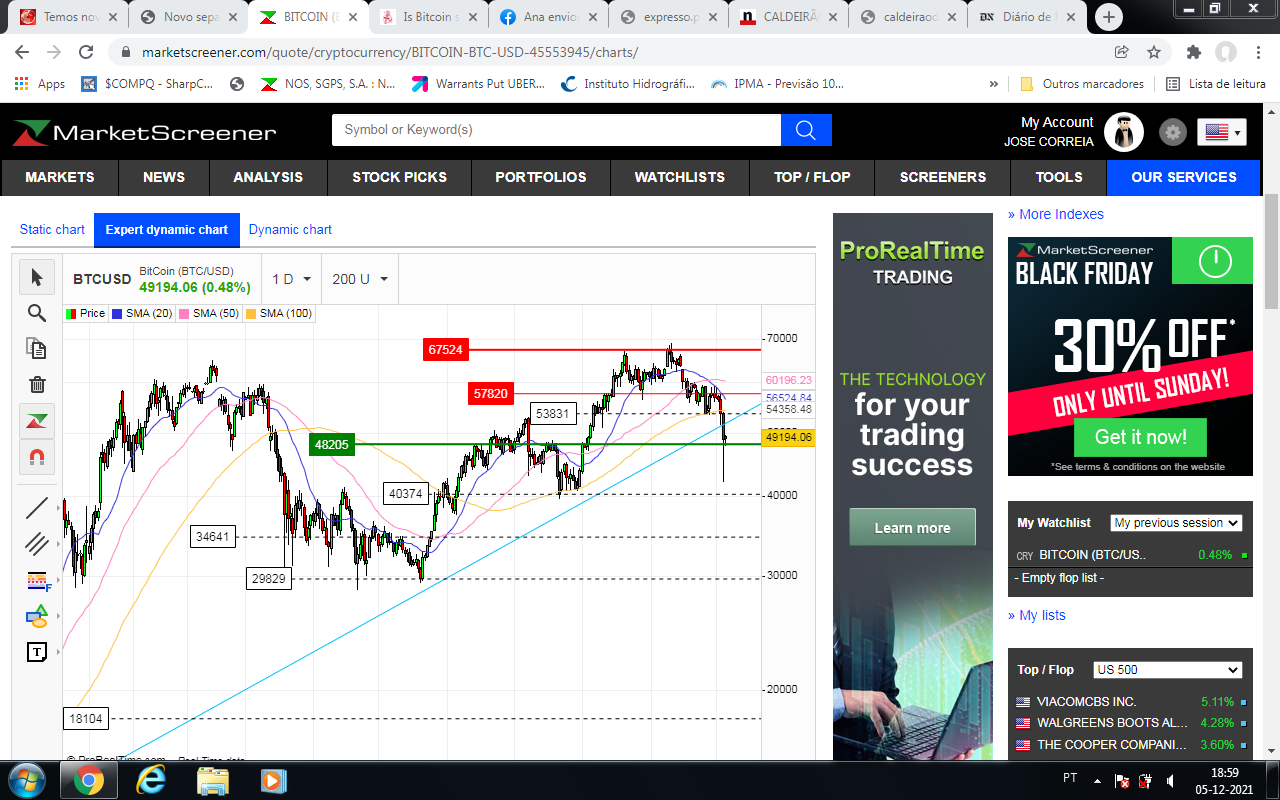Open the browser extensions puzzle icon
This screenshot has height=800, width=1280.
point(1193,52)
